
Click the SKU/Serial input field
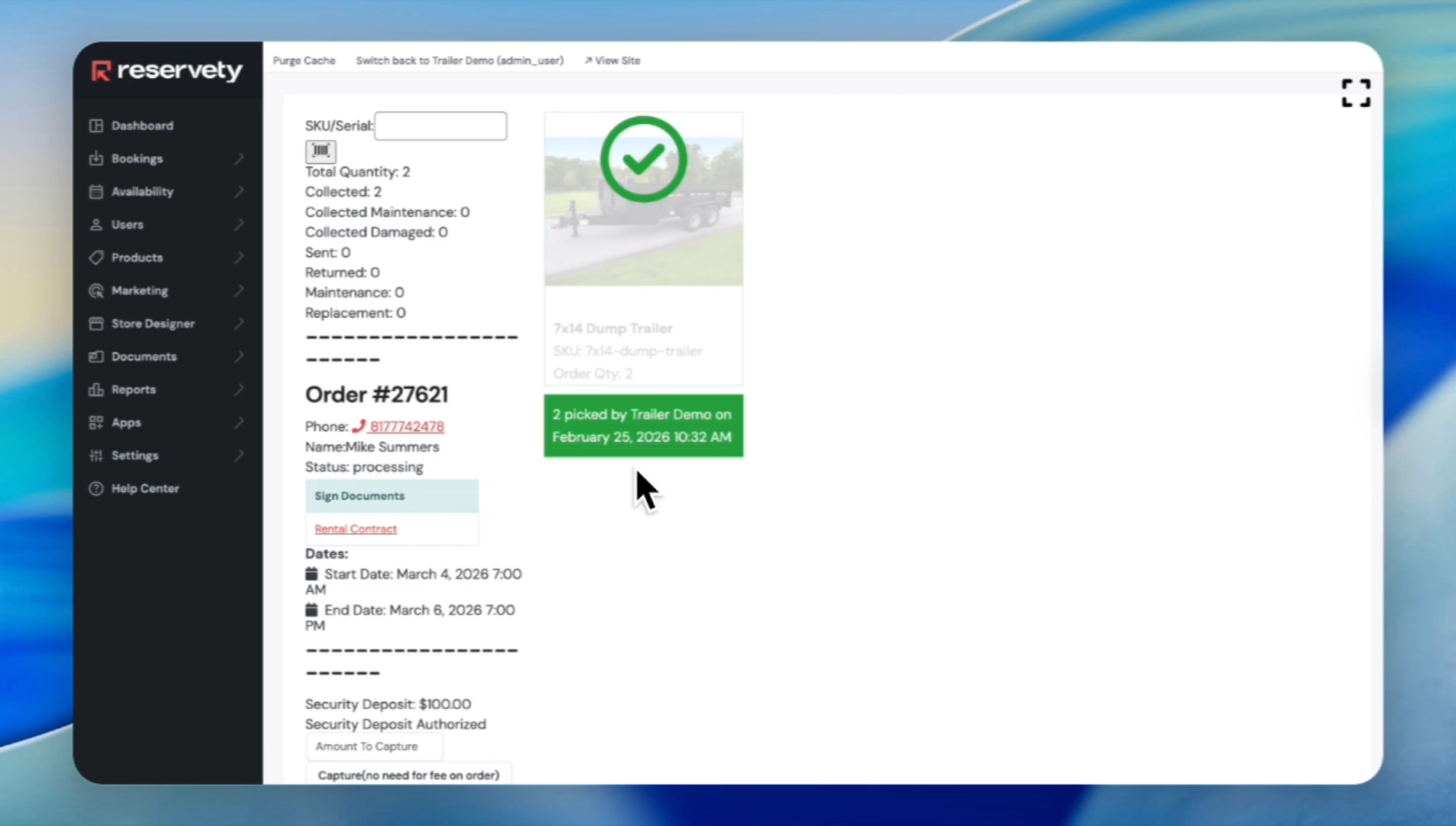pos(440,125)
